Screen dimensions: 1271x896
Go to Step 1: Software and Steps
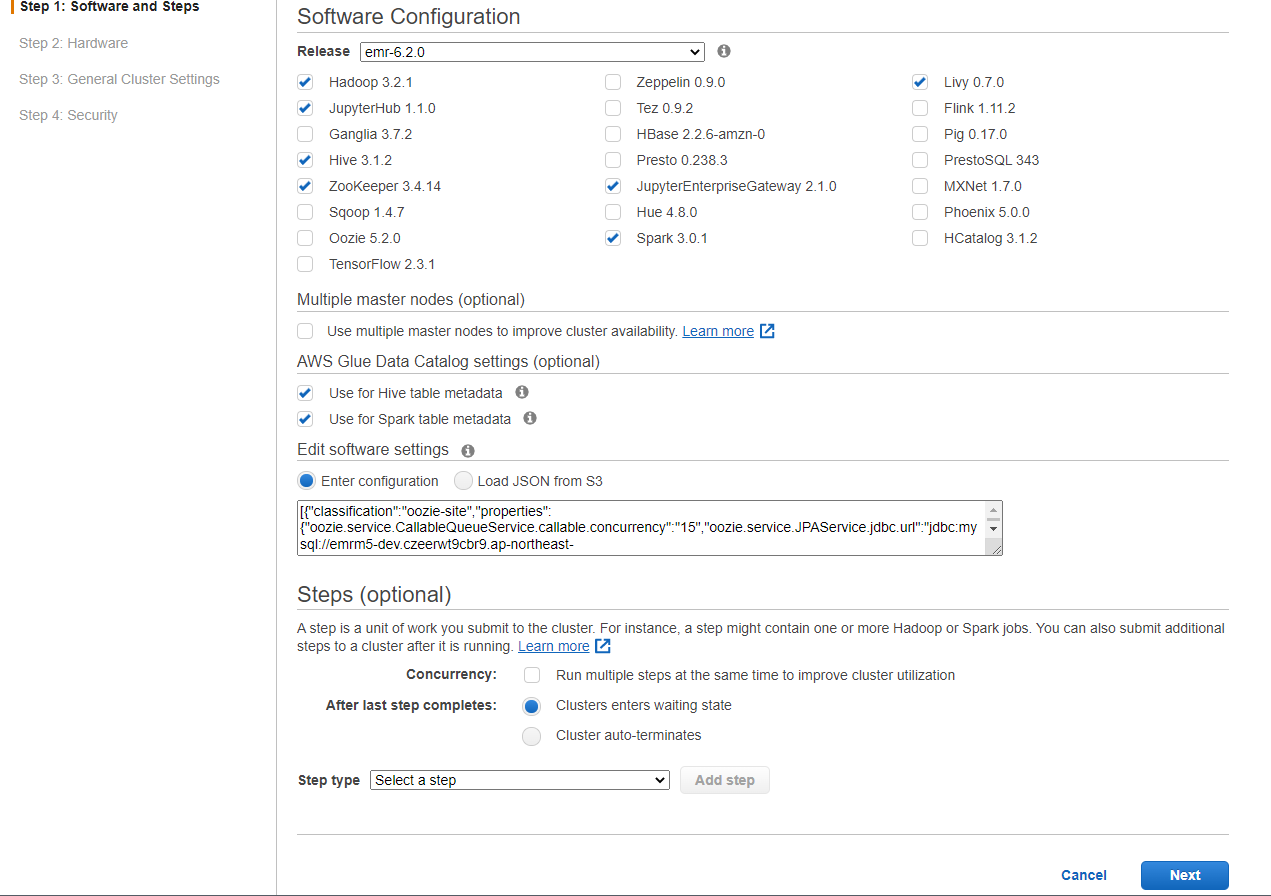point(109,7)
